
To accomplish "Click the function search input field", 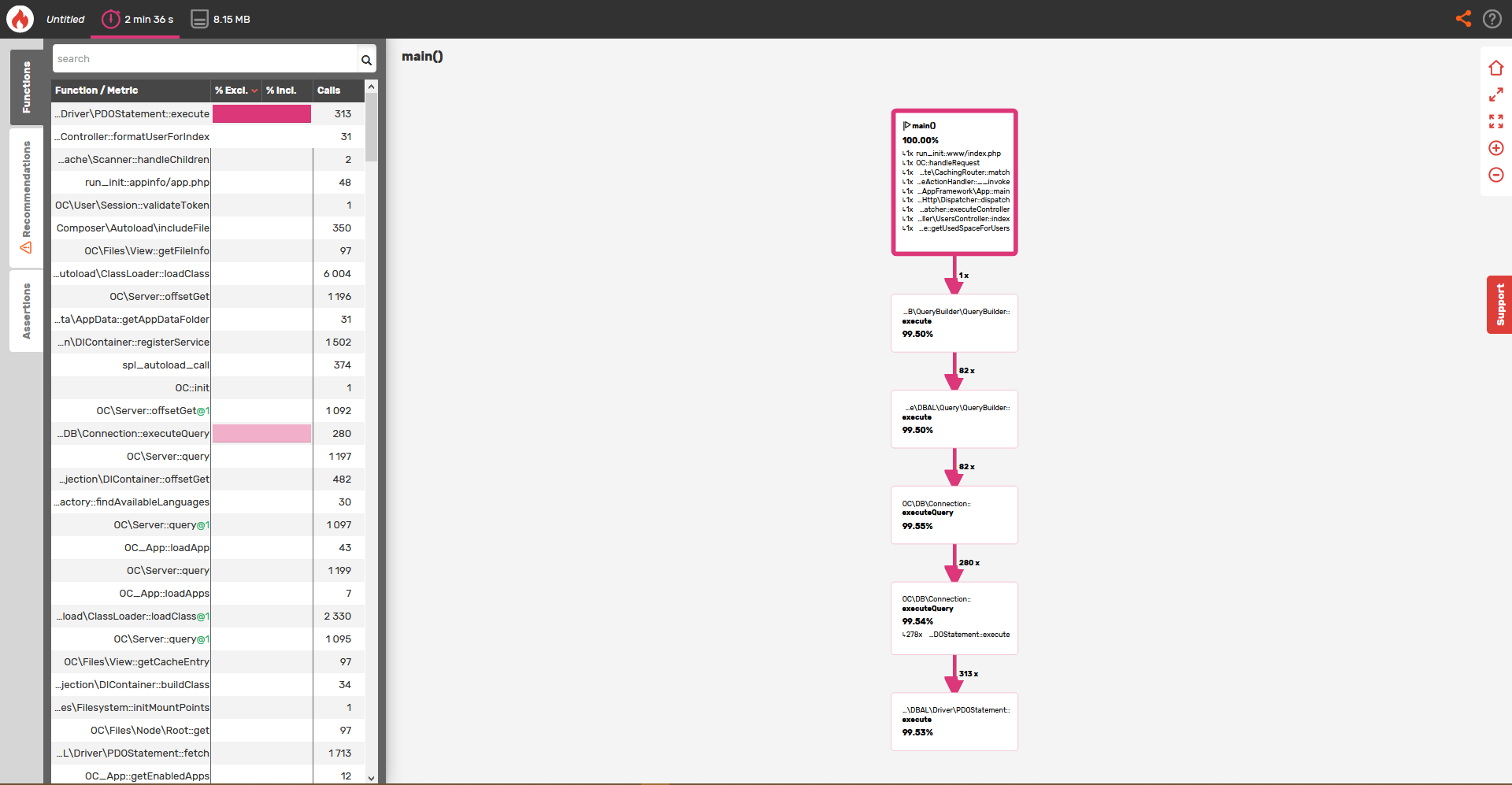I will (x=205, y=59).
